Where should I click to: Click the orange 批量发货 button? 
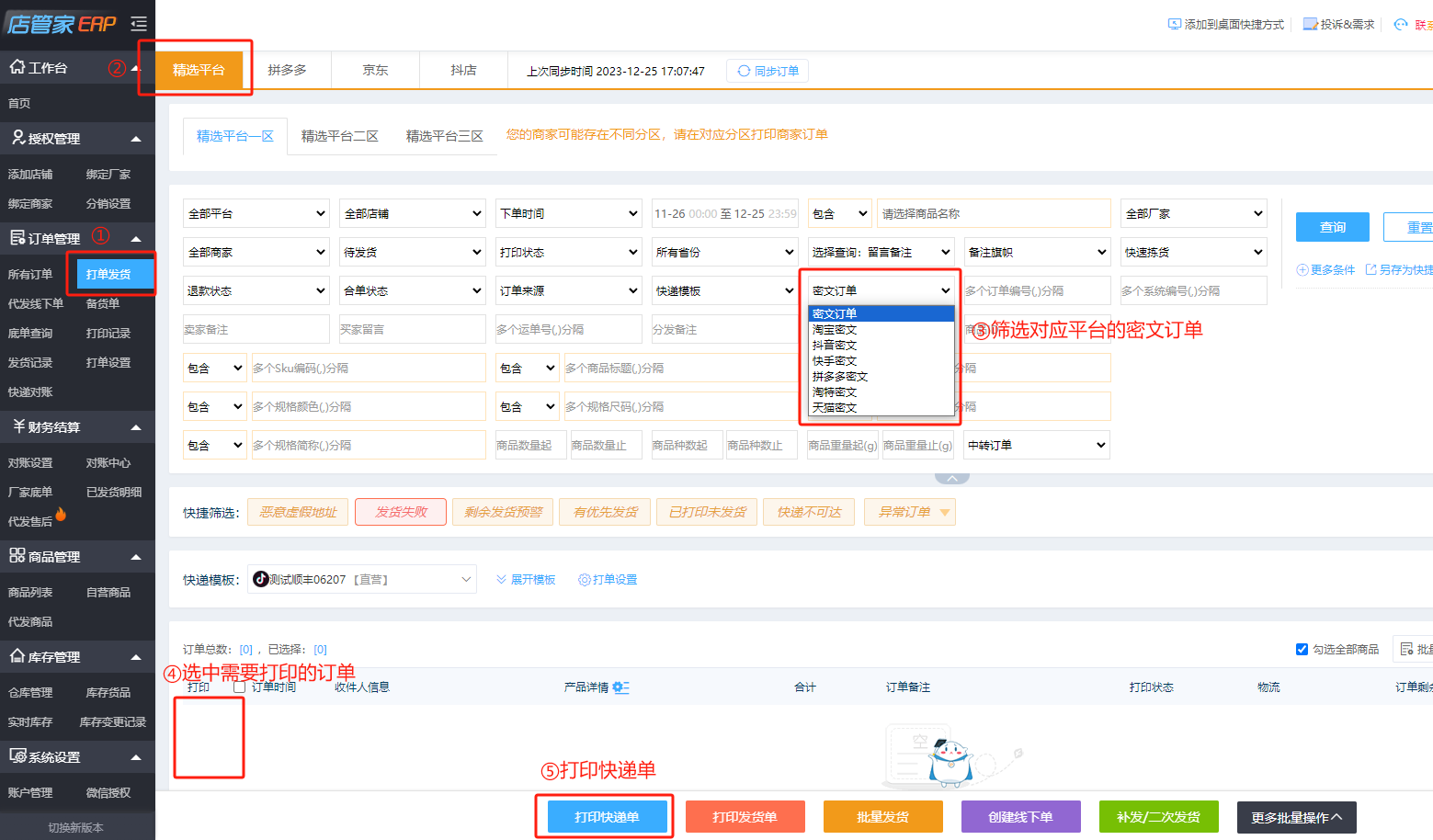(x=883, y=817)
